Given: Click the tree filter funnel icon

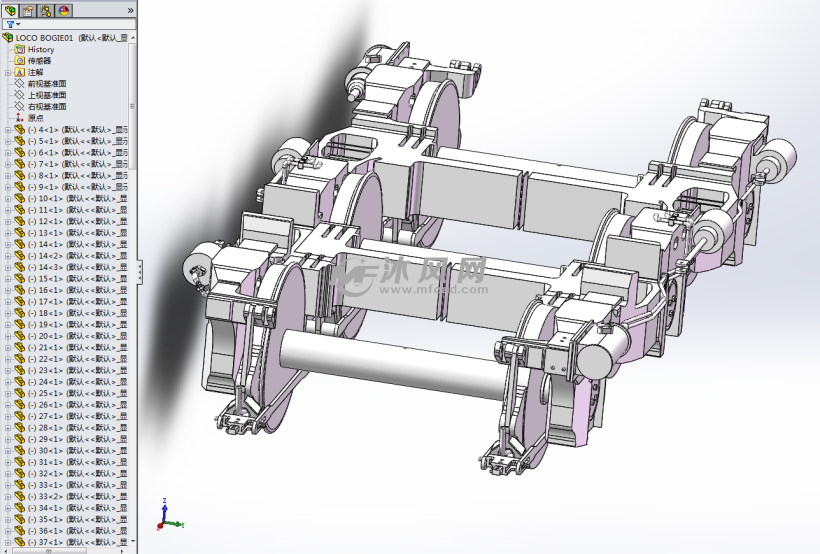Looking at the screenshot, I should coord(10,24).
